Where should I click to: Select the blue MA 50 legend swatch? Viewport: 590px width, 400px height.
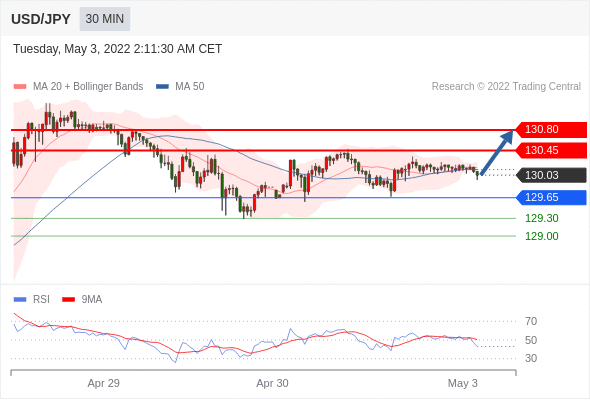coord(162,87)
